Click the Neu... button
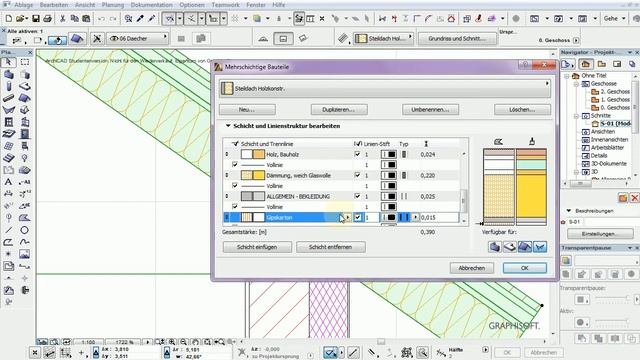 tap(247, 109)
